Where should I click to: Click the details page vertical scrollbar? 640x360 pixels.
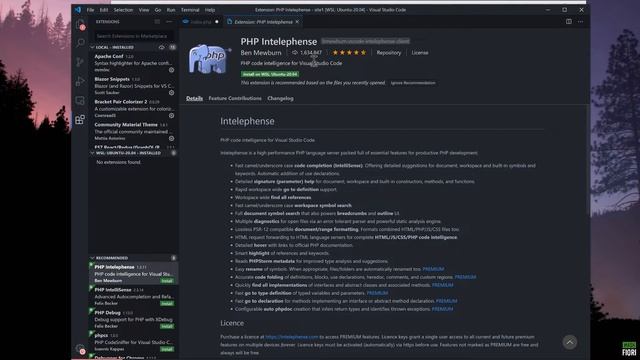click(588, 159)
